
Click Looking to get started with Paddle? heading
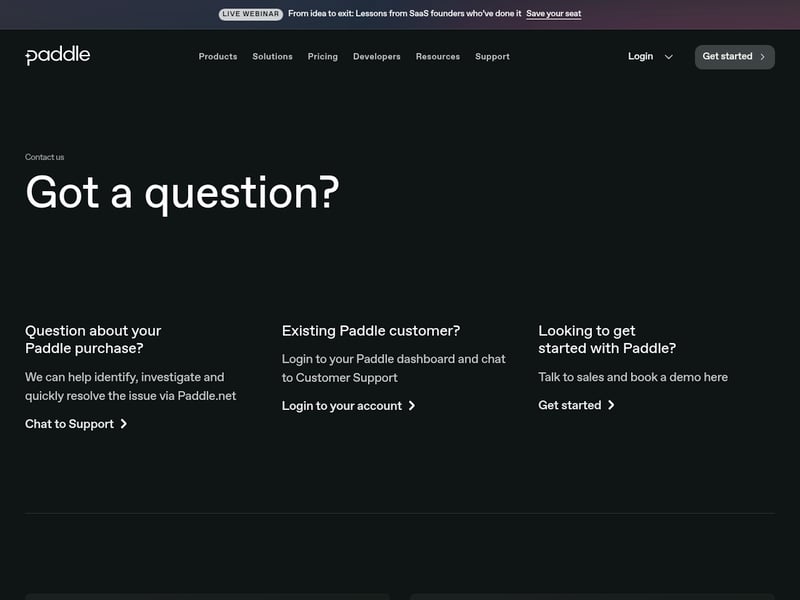[607, 339]
